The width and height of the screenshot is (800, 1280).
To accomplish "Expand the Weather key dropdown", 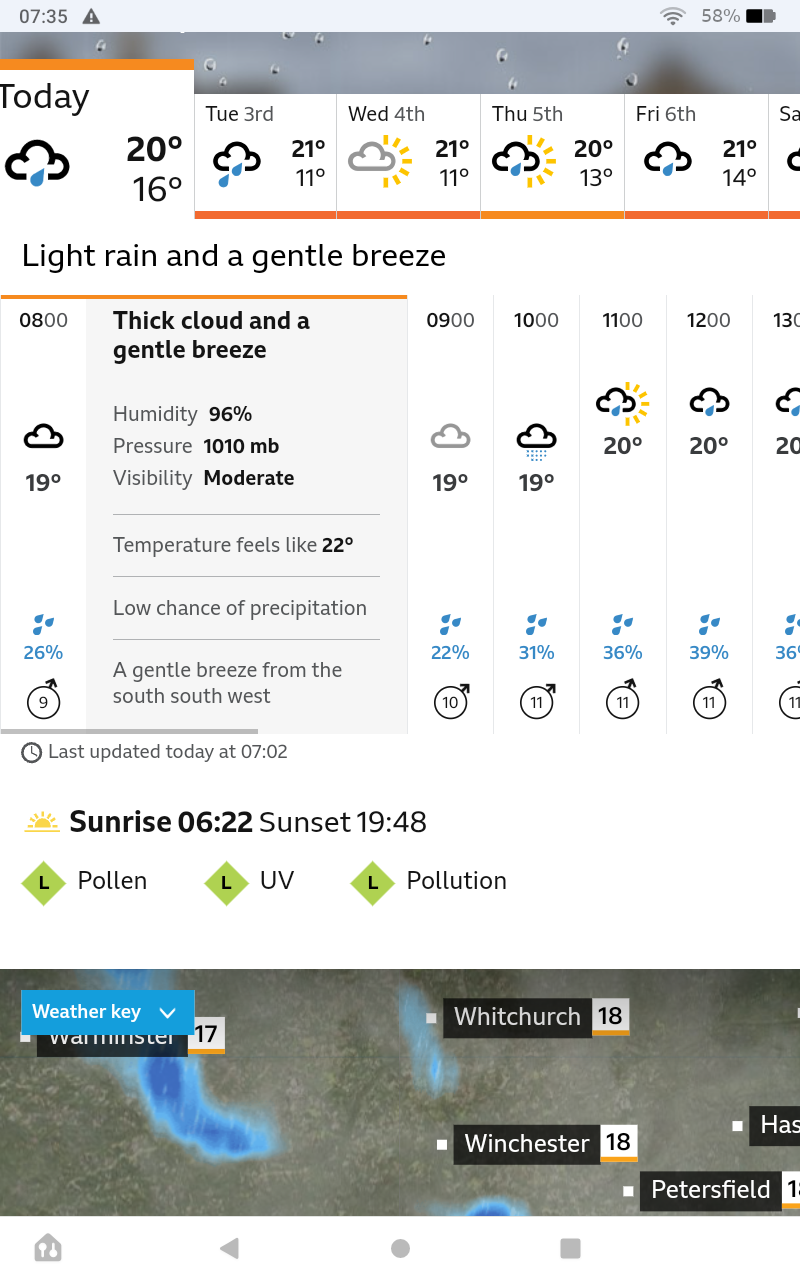I will pos(108,1012).
